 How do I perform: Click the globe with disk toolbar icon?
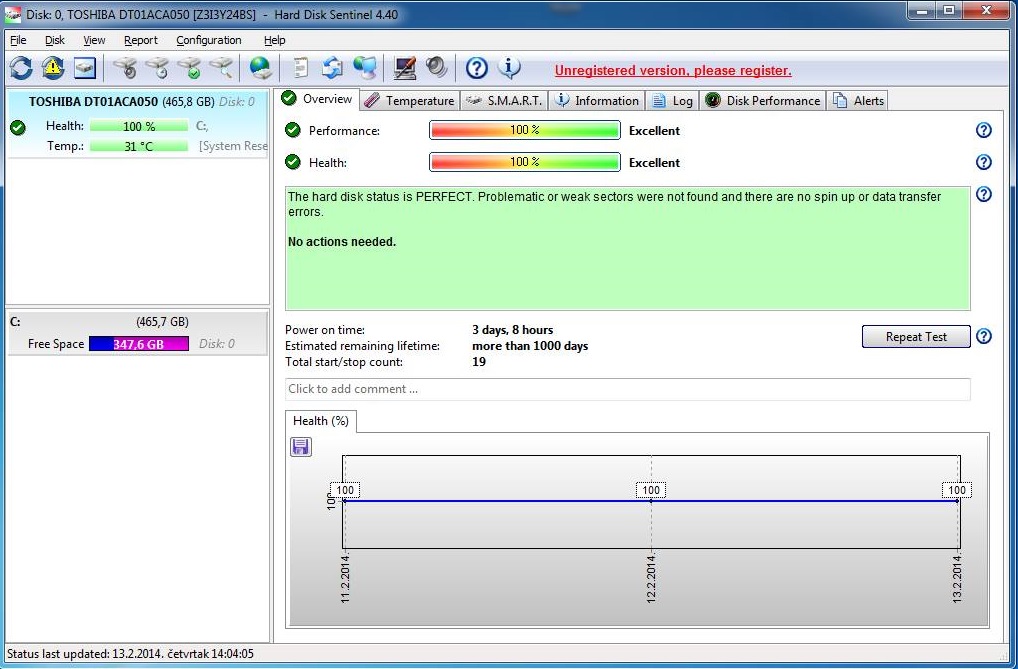(260, 68)
